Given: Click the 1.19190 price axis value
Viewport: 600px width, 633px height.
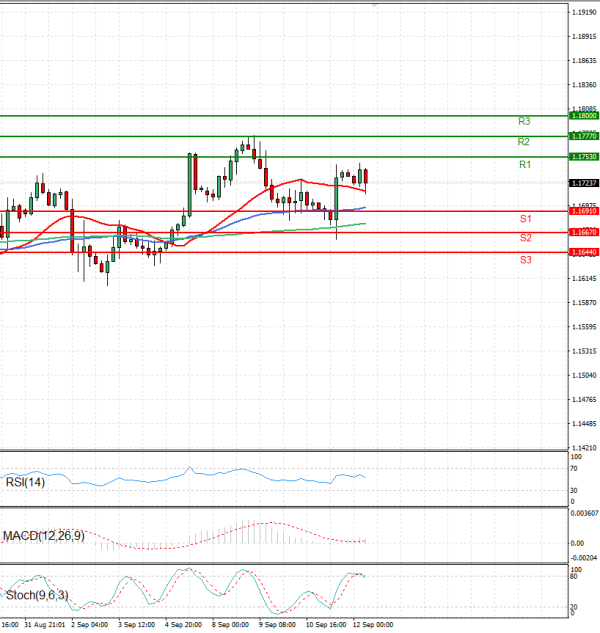Looking at the screenshot, I should pyautogui.click(x=584, y=13).
